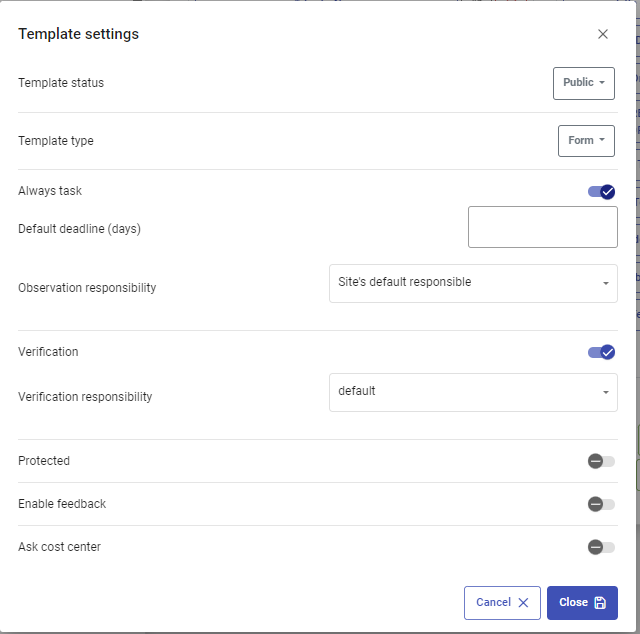Dismiss the dialog with the top-right X icon
This screenshot has height=634, width=640.
point(603,34)
